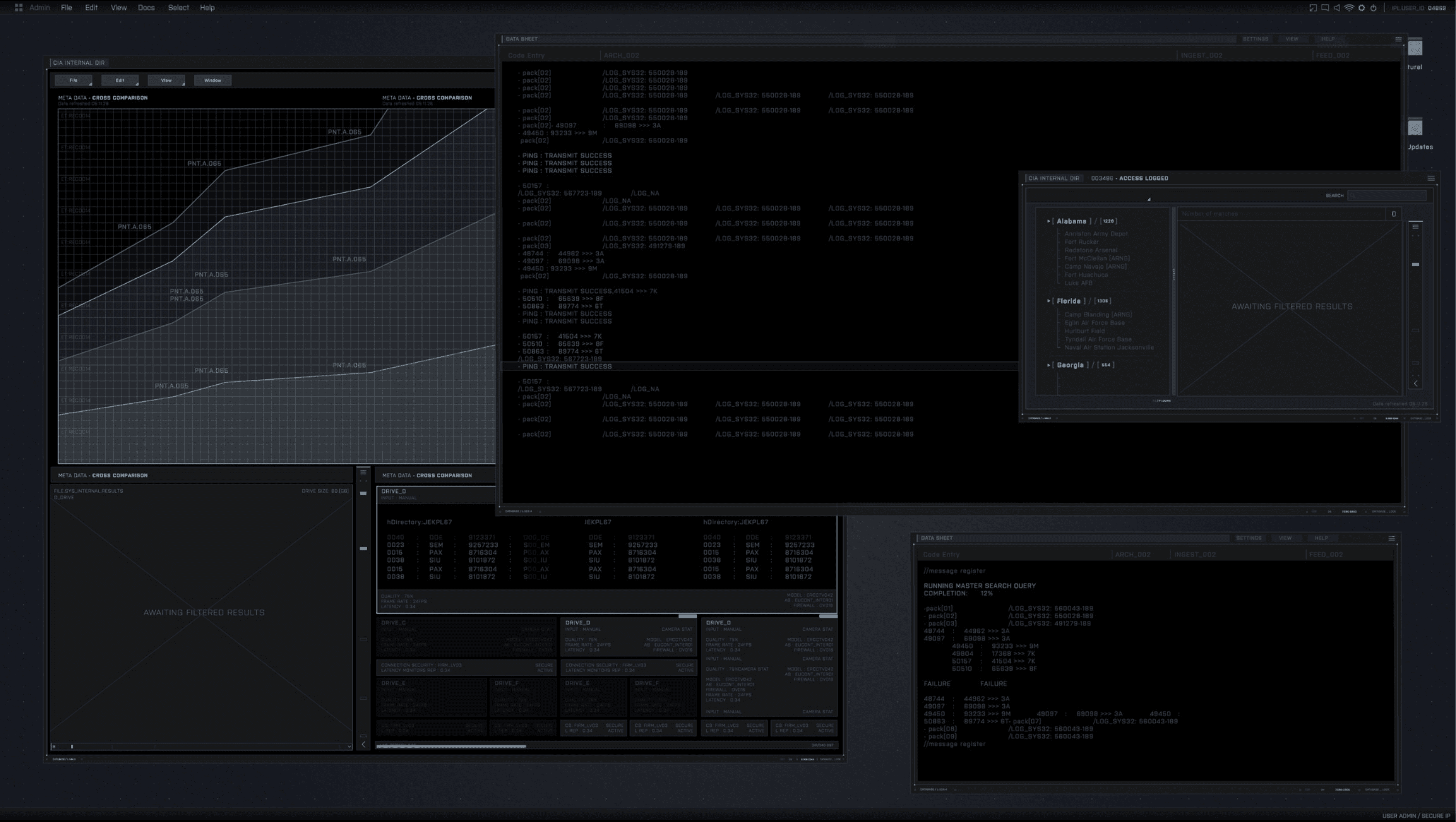Open the Docs menu in top menu bar
The height and width of the screenshot is (822, 1456).
[146, 7]
